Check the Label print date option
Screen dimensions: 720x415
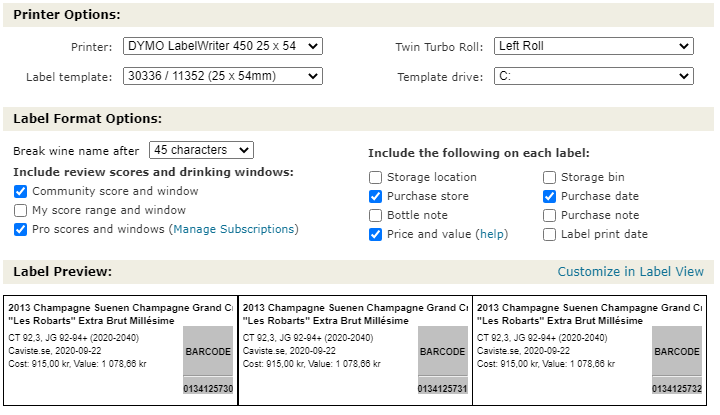[549, 235]
